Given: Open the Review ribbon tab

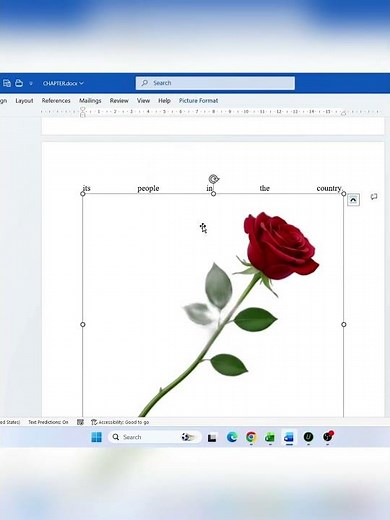Looking at the screenshot, I should (119, 101).
